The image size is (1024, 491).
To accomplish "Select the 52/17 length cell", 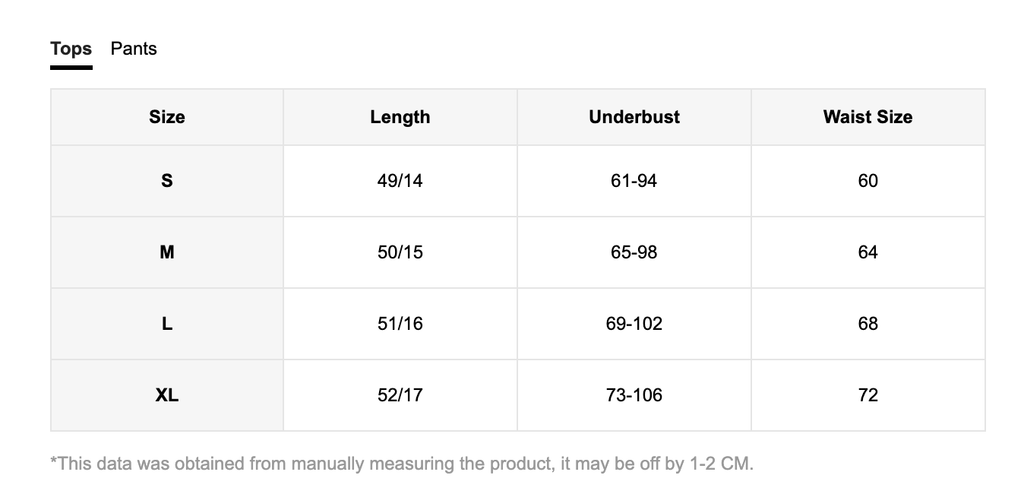I will (400, 395).
